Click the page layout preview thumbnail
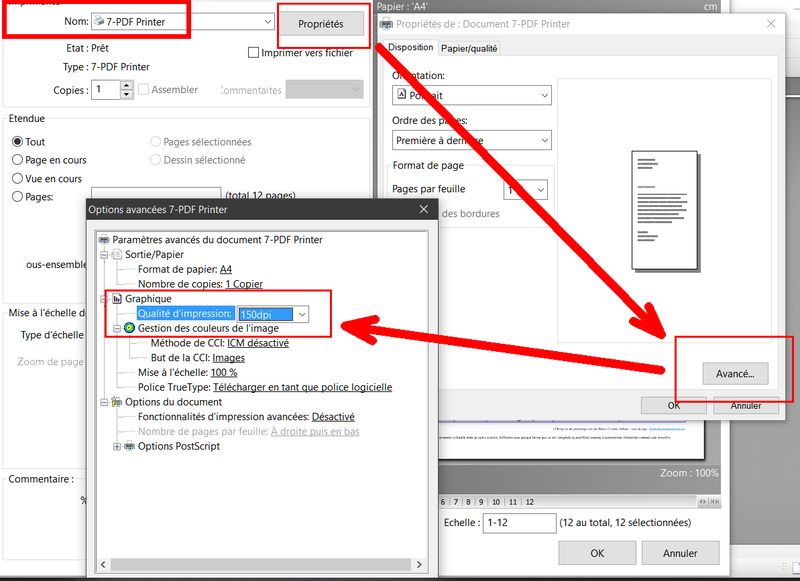The height and width of the screenshot is (581, 800). [665, 211]
